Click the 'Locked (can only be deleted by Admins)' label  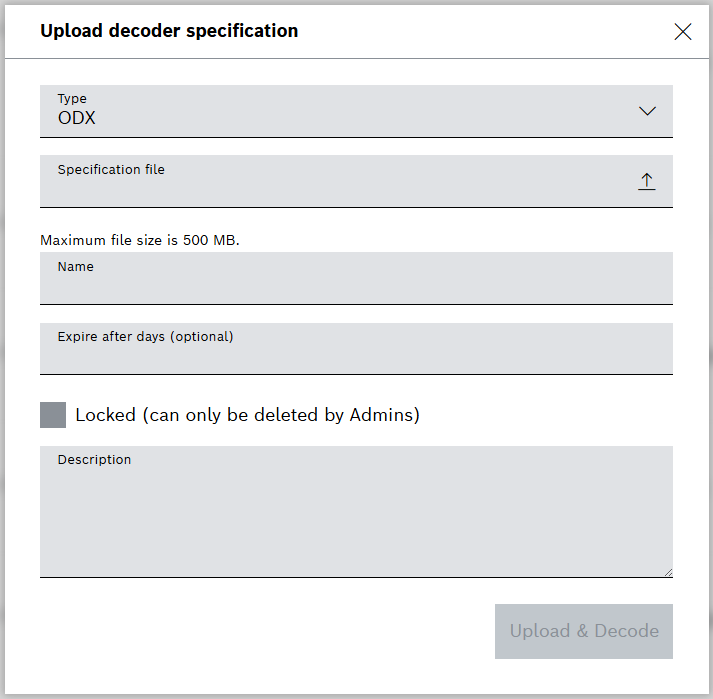247,415
